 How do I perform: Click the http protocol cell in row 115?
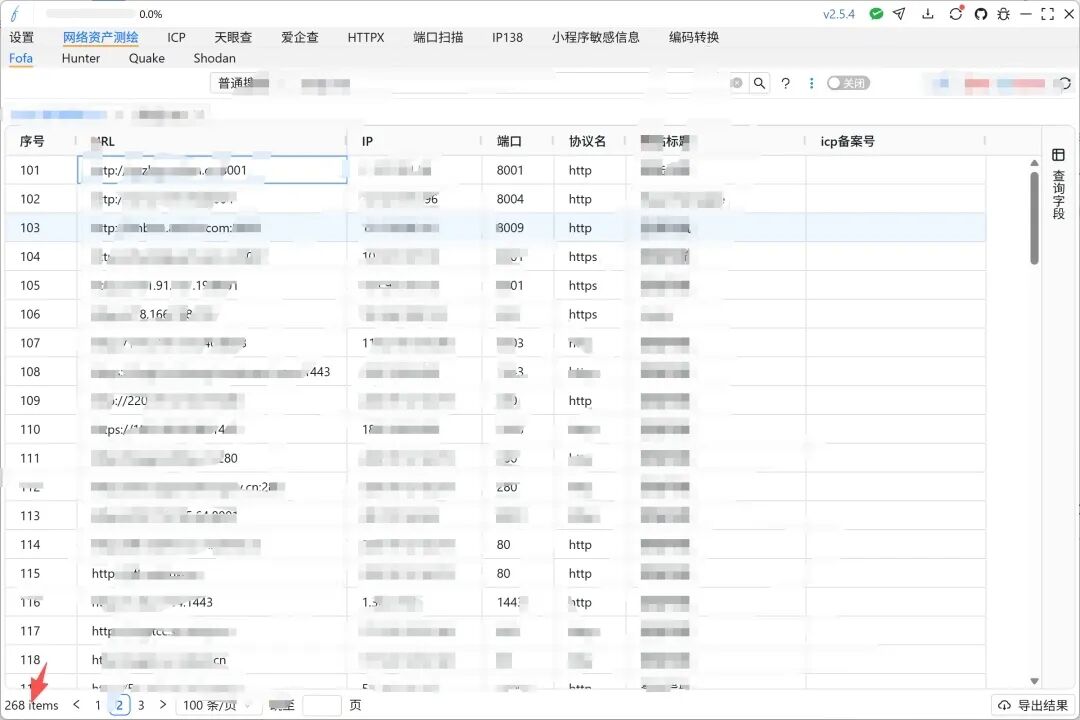[580, 573]
